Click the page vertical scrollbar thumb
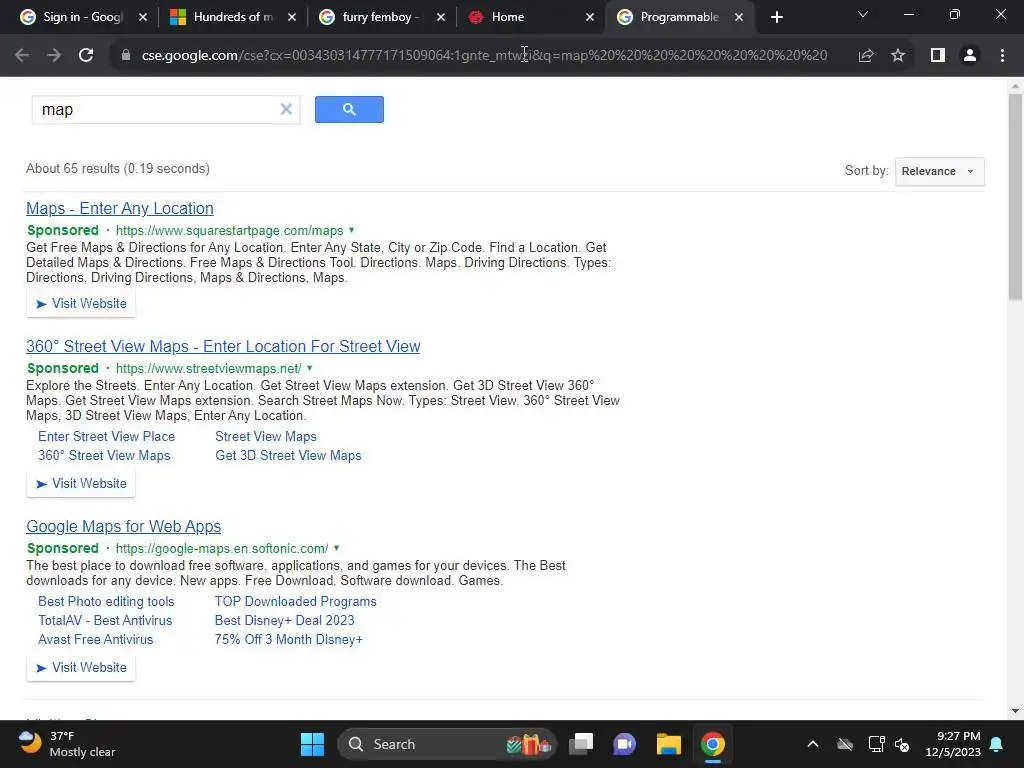1024x768 pixels. pyautogui.click(x=1015, y=196)
